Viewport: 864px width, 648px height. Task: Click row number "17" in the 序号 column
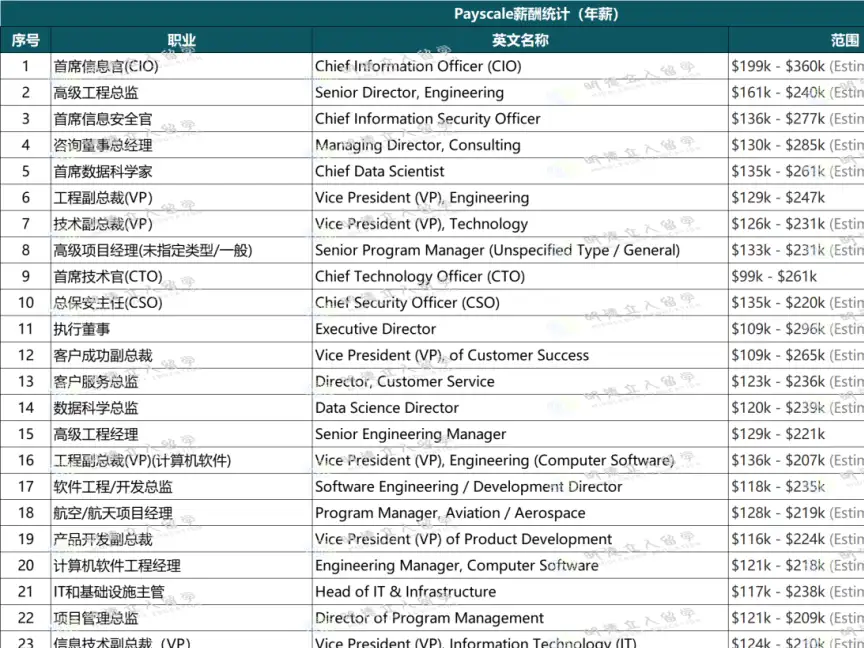[25, 487]
